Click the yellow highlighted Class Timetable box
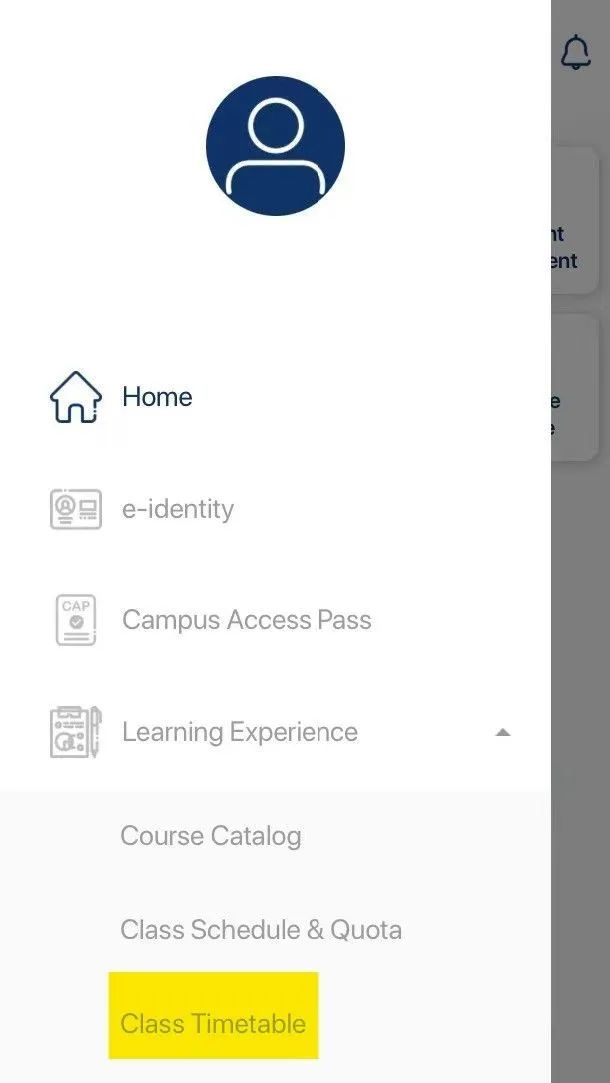The image size is (610, 1083). pyautogui.click(x=213, y=1015)
